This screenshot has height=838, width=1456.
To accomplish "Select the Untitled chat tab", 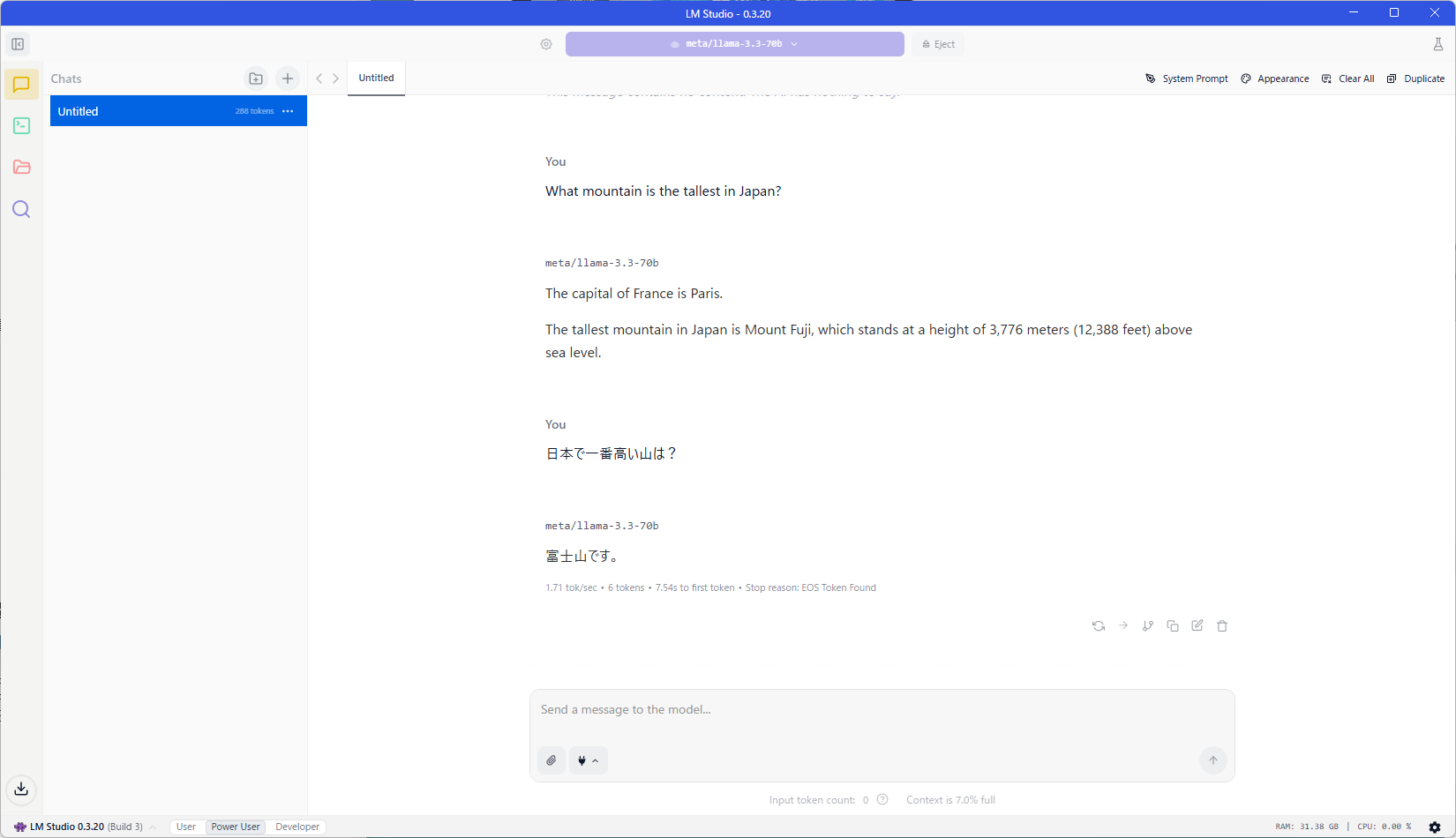I will point(376,79).
